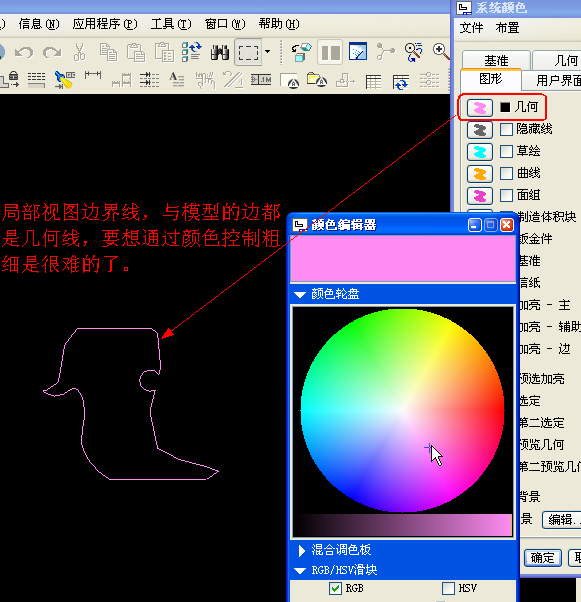Viewport: 581px width, 602px height.
Task: Click the brightness gradient bar below wheel
Action: click(x=404, y=525)
